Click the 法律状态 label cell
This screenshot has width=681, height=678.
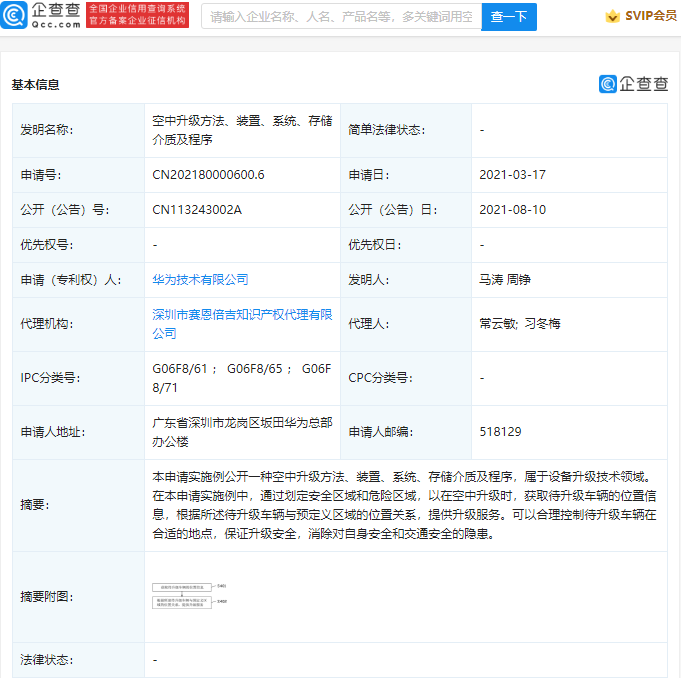click(x=79, y=660)
